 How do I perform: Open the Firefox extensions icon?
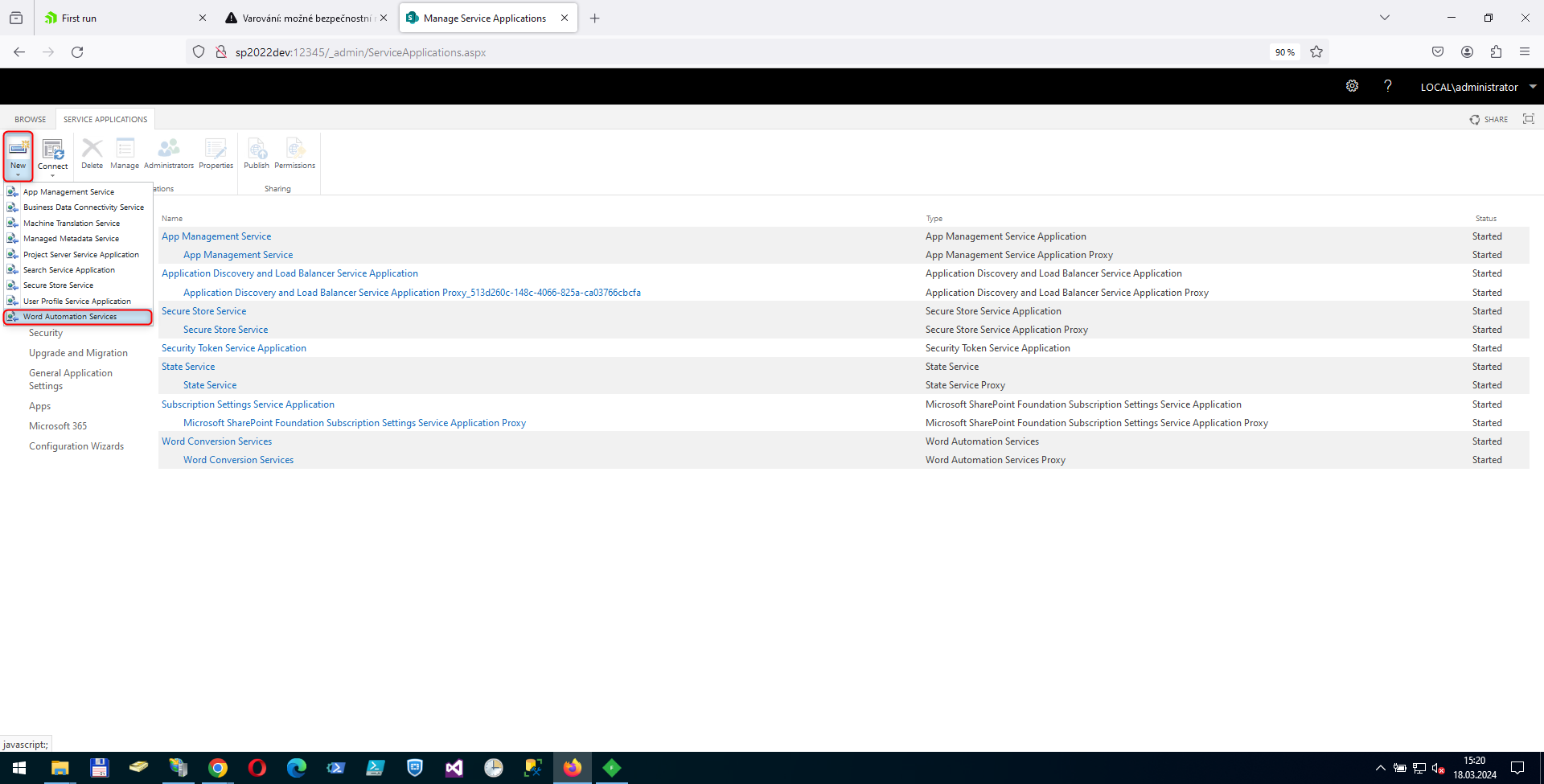coord(1496,52)
